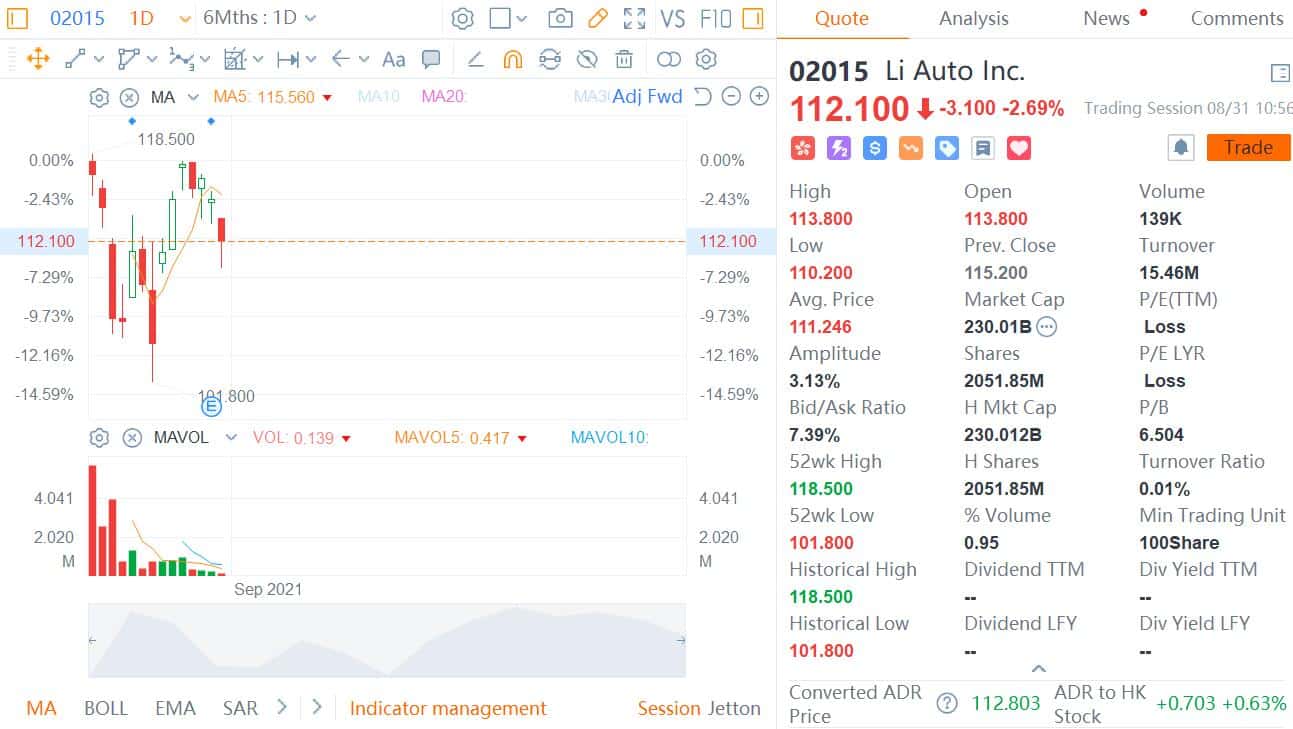The image size is (1293, 729).
Task: Toggle the magnet snap drawing mode
Action: [513, 59]
